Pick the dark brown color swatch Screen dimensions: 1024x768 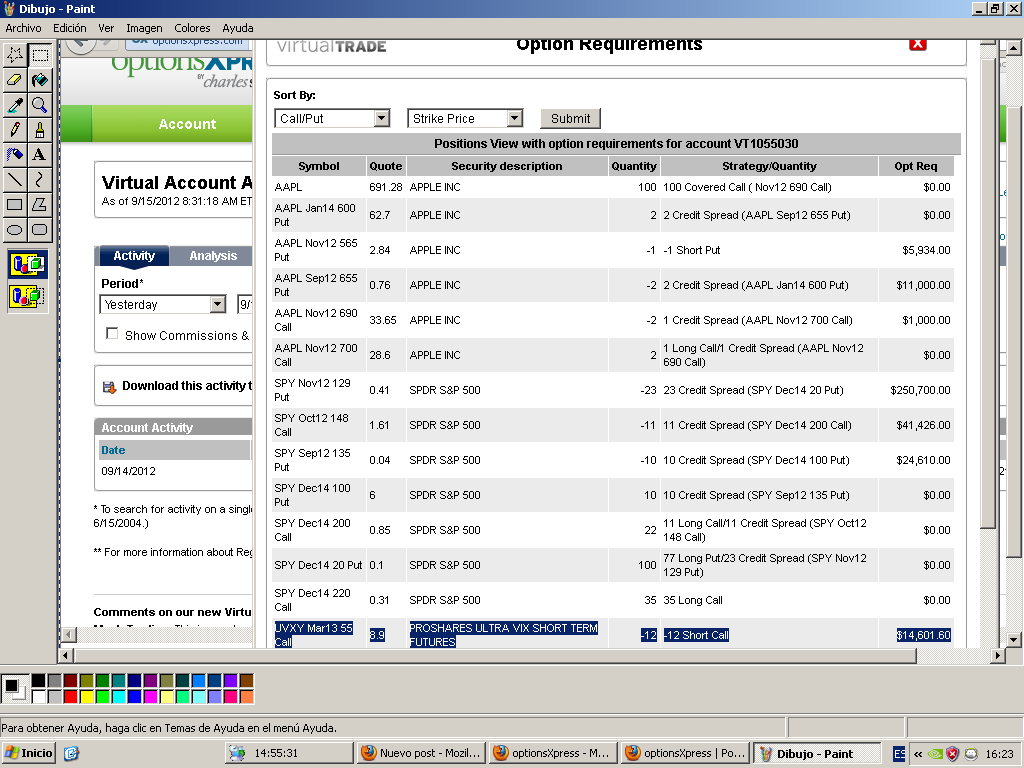coord(246,681)
